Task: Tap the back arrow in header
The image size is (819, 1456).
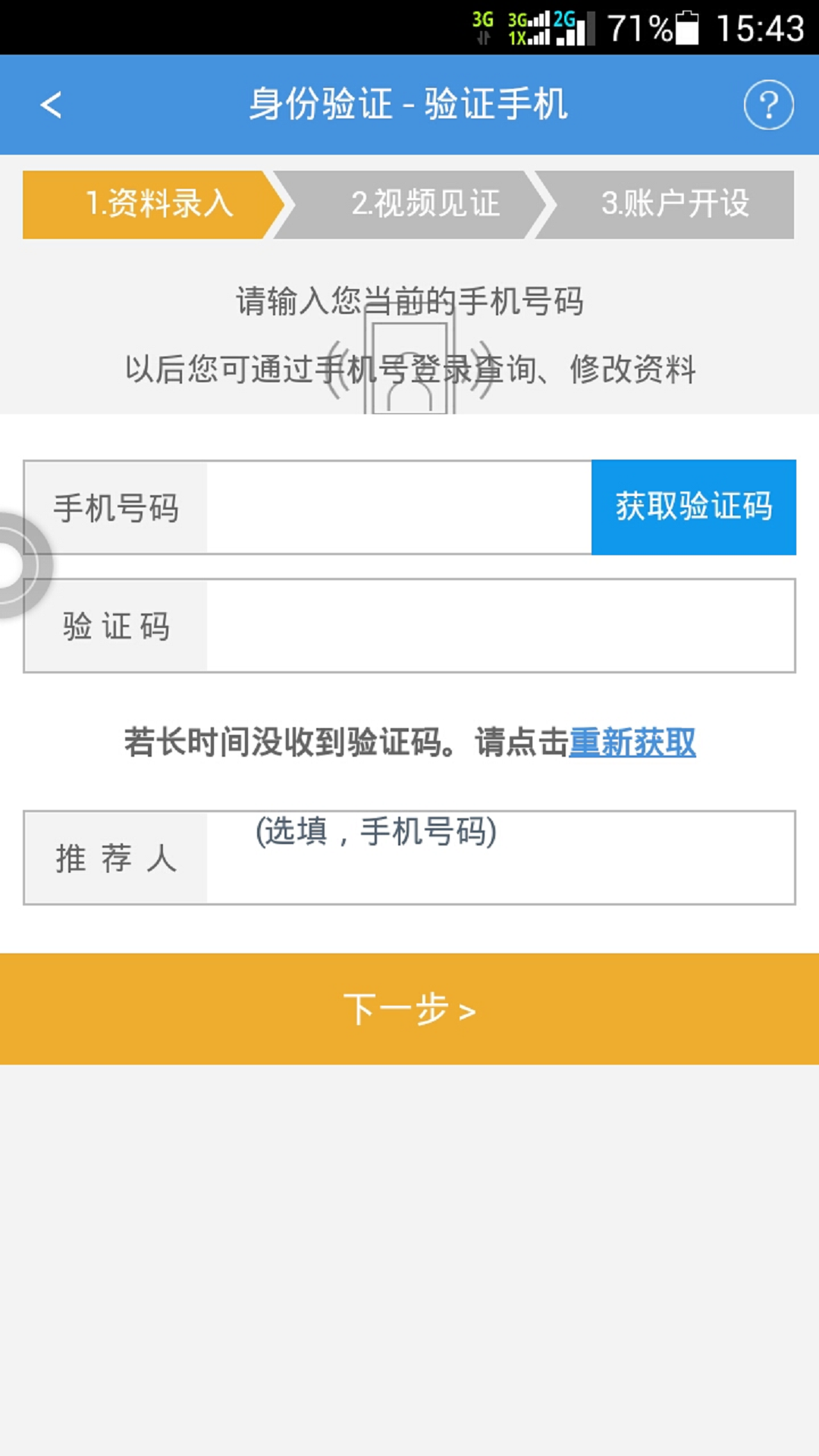Action: click(51, 105)
